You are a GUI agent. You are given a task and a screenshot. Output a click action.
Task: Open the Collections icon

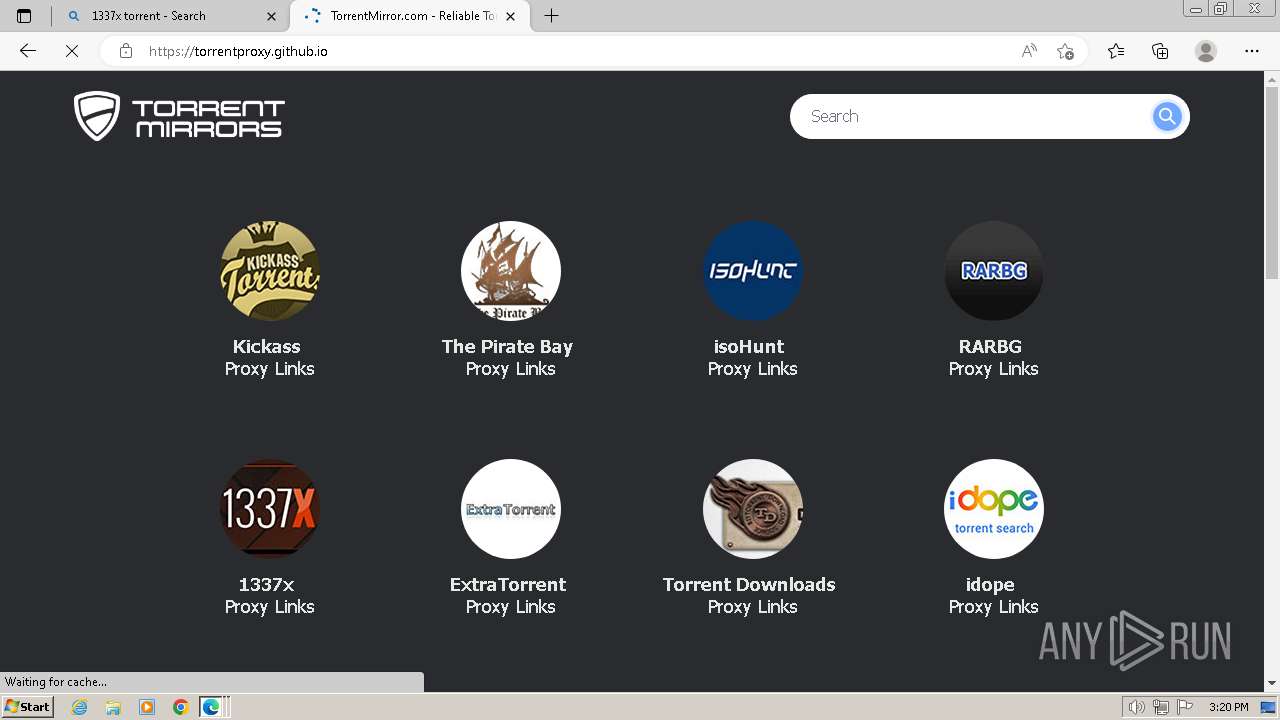[x=1160, y=51]
